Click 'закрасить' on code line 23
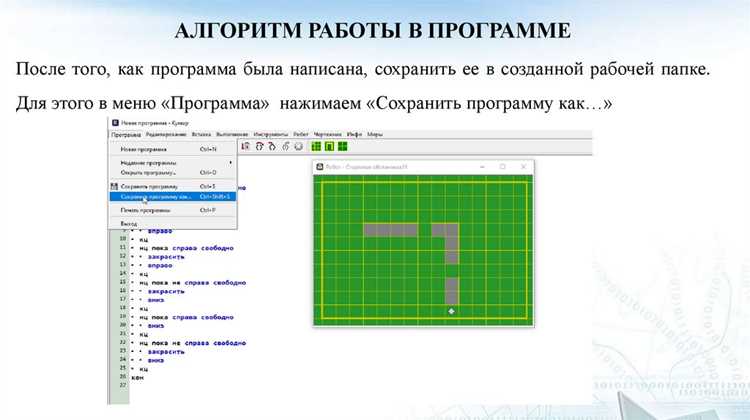Viewport: 750px width, 420px height. point(165,352)
